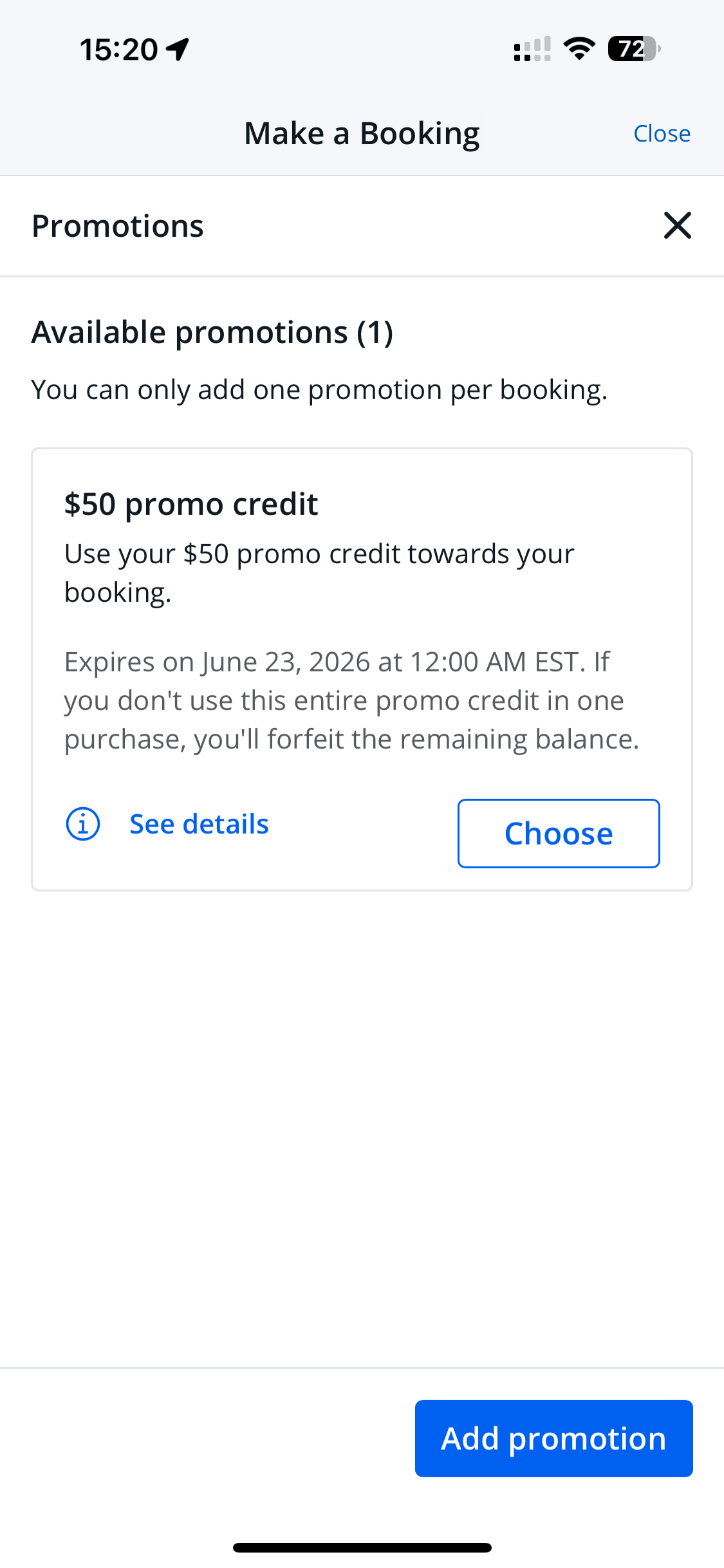Tap the $50 promo credit title

click(x=191, y=504)
